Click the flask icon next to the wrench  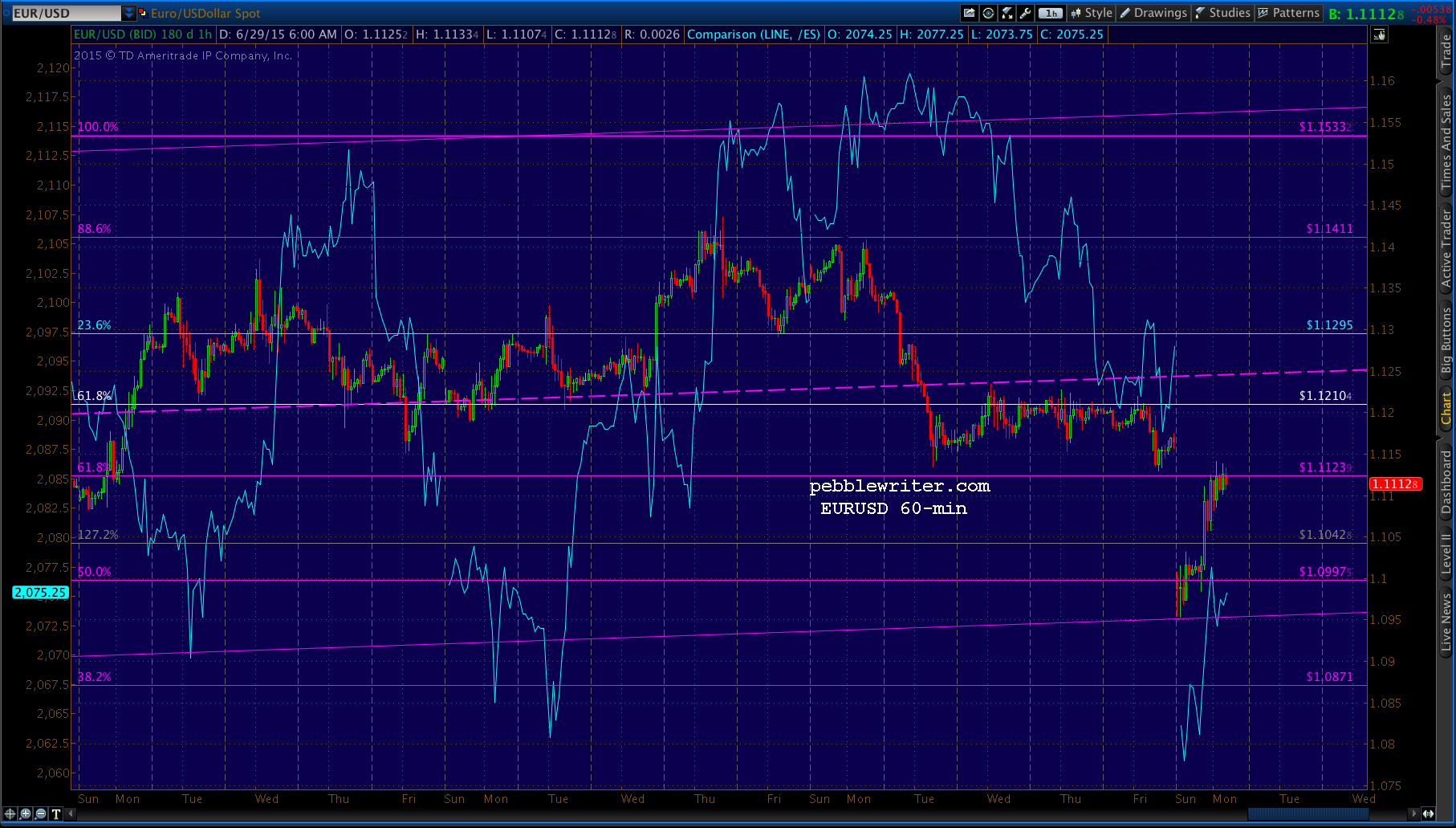point(1007,13)
